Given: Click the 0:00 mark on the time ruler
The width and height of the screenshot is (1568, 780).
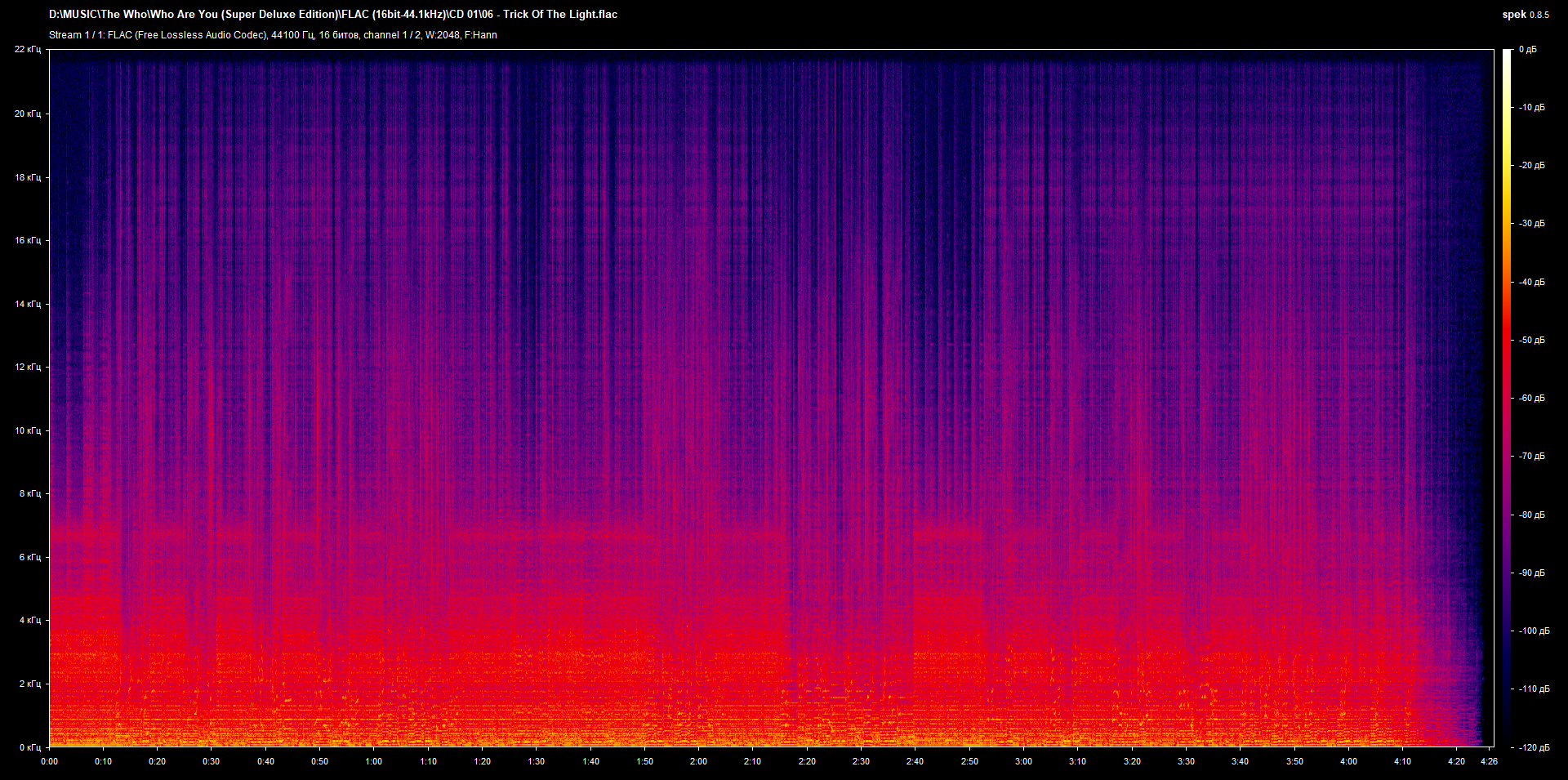Looking at the screenshot, I should pyautogui.click(x=51, y=761).
